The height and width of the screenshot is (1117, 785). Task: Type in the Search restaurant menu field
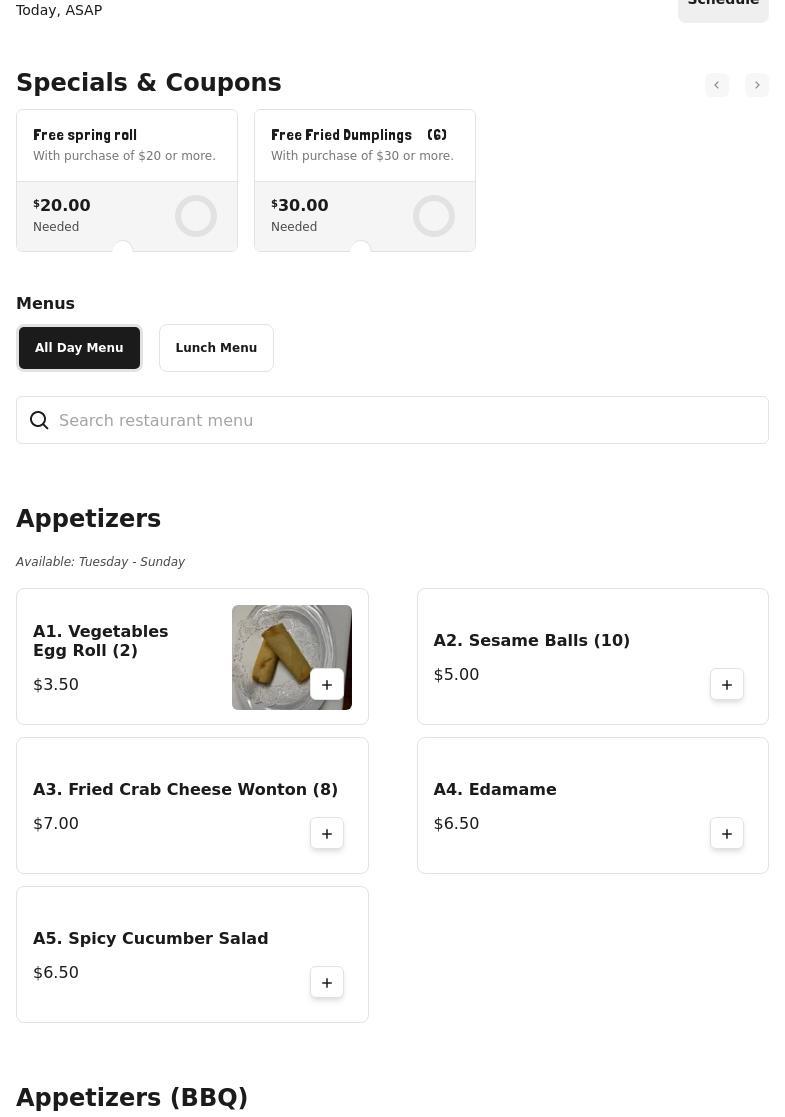(x=400, y=421)
